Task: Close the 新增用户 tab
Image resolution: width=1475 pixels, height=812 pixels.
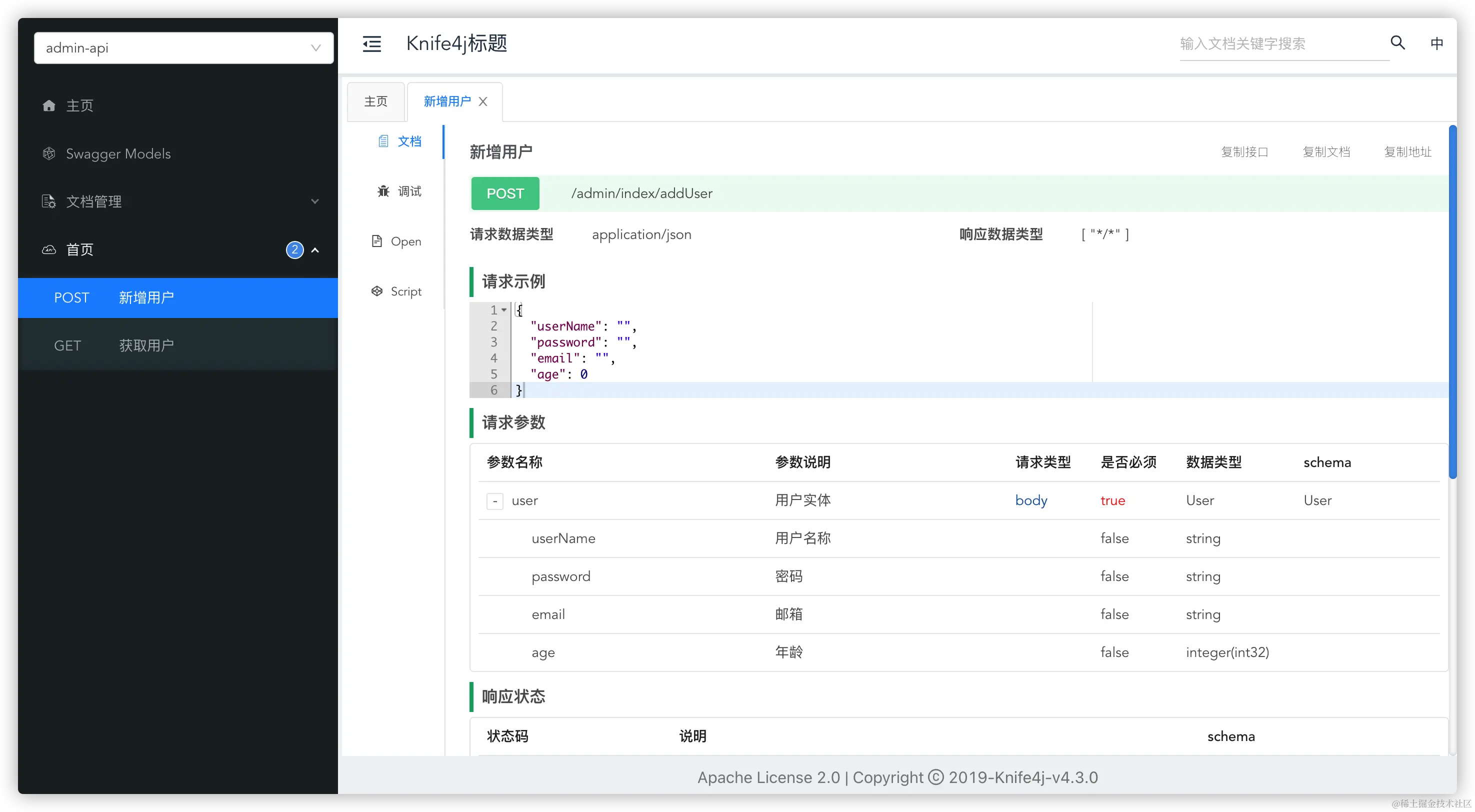Action: click(482, 101)
